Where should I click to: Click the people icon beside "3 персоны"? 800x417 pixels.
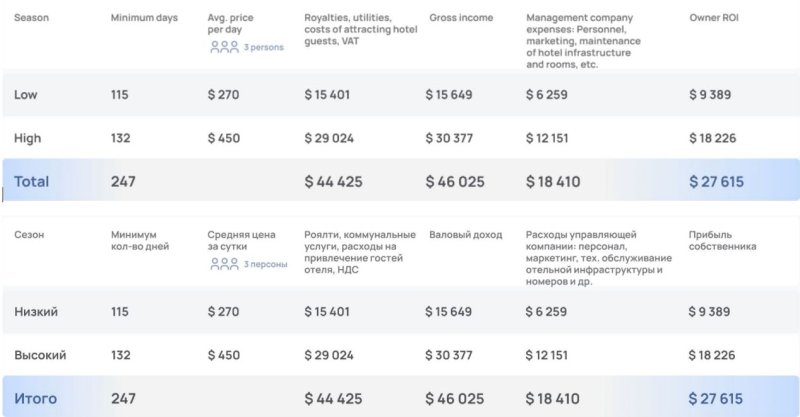tap(224, 264)
